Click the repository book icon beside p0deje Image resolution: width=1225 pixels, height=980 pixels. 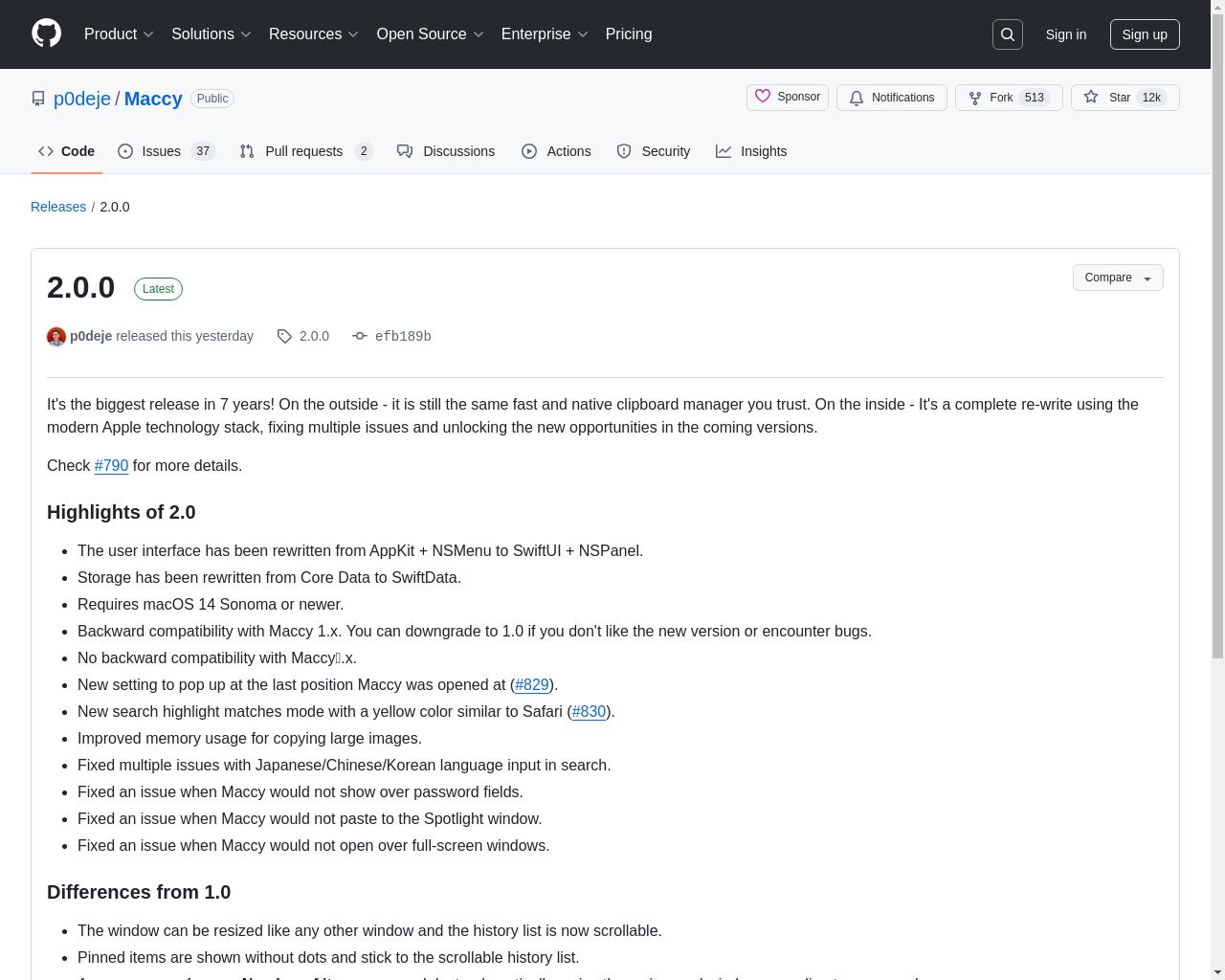click(38, 99)
